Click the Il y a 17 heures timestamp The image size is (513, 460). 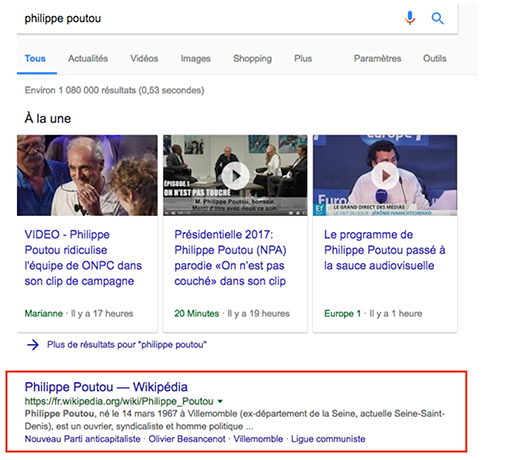pyautogui.click(x=102, y=313)
